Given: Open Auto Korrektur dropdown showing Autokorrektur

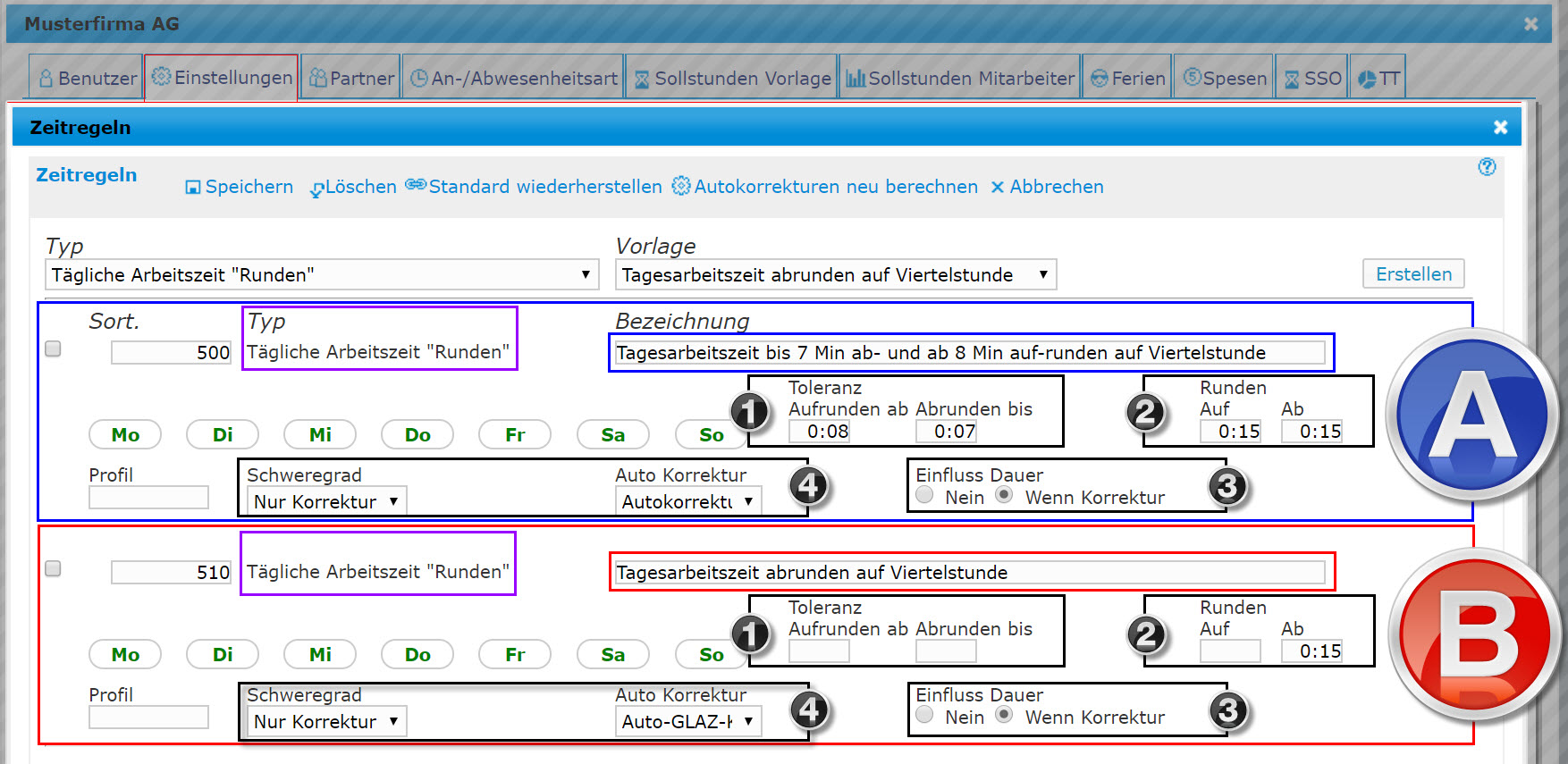Looking at the screenshot, I should [x=688, y=501].
